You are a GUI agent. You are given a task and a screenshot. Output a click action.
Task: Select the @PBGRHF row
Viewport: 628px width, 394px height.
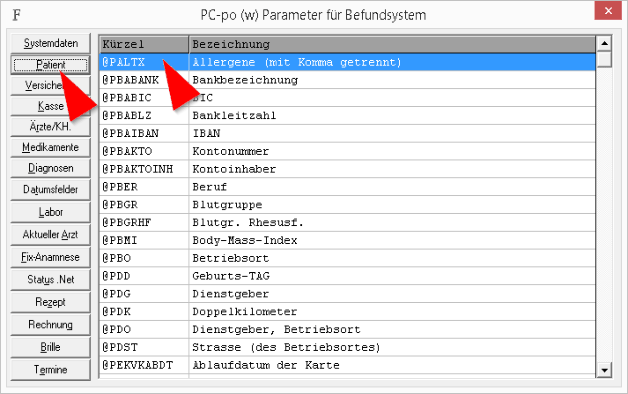point(348,222)
